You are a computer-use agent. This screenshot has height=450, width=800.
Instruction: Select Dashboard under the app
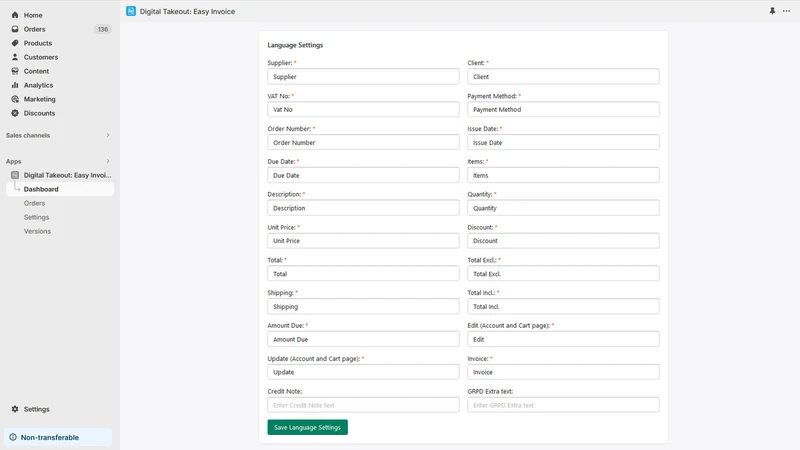point(60,189)
